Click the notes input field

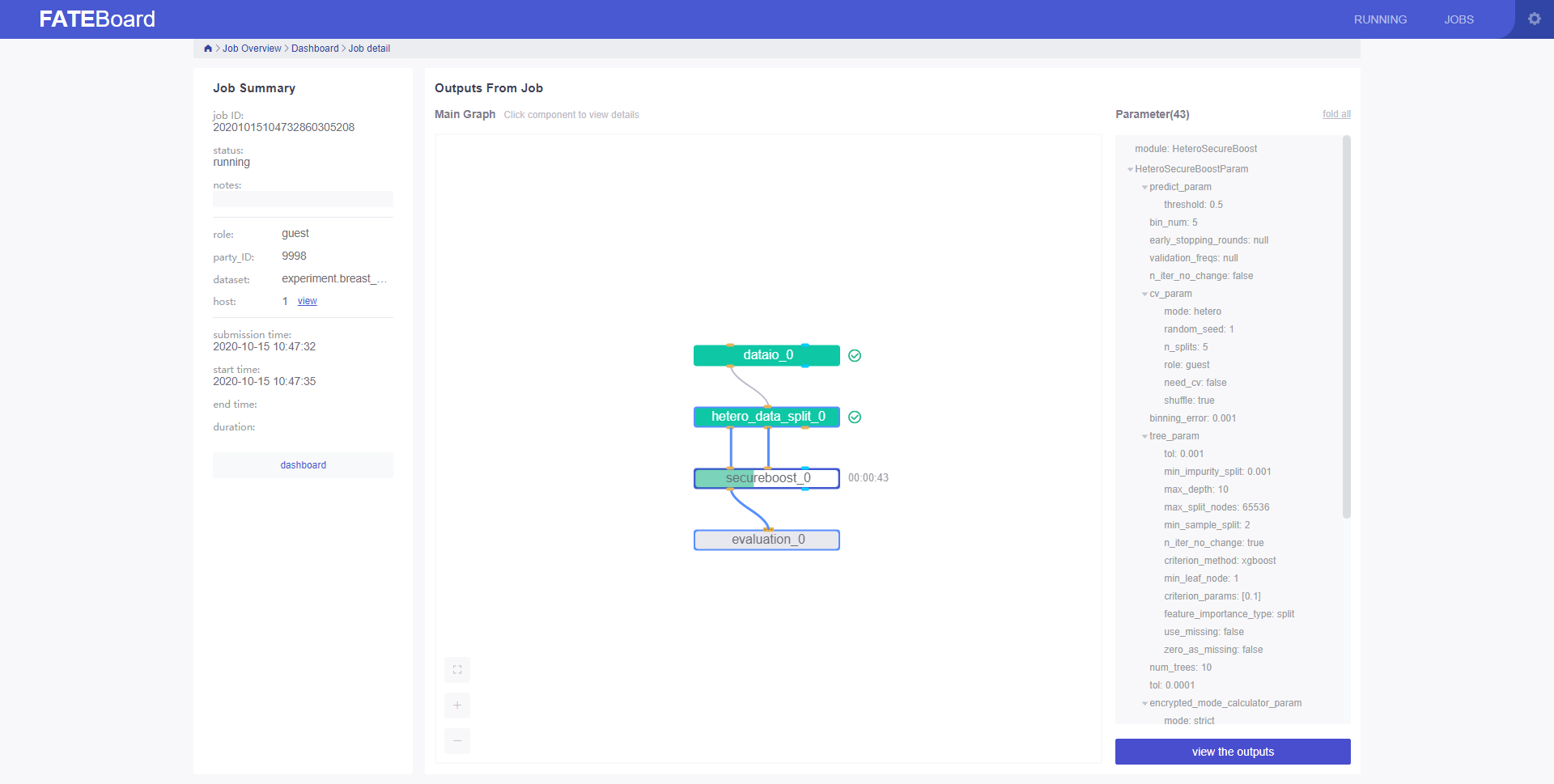(x=303, y=199)
